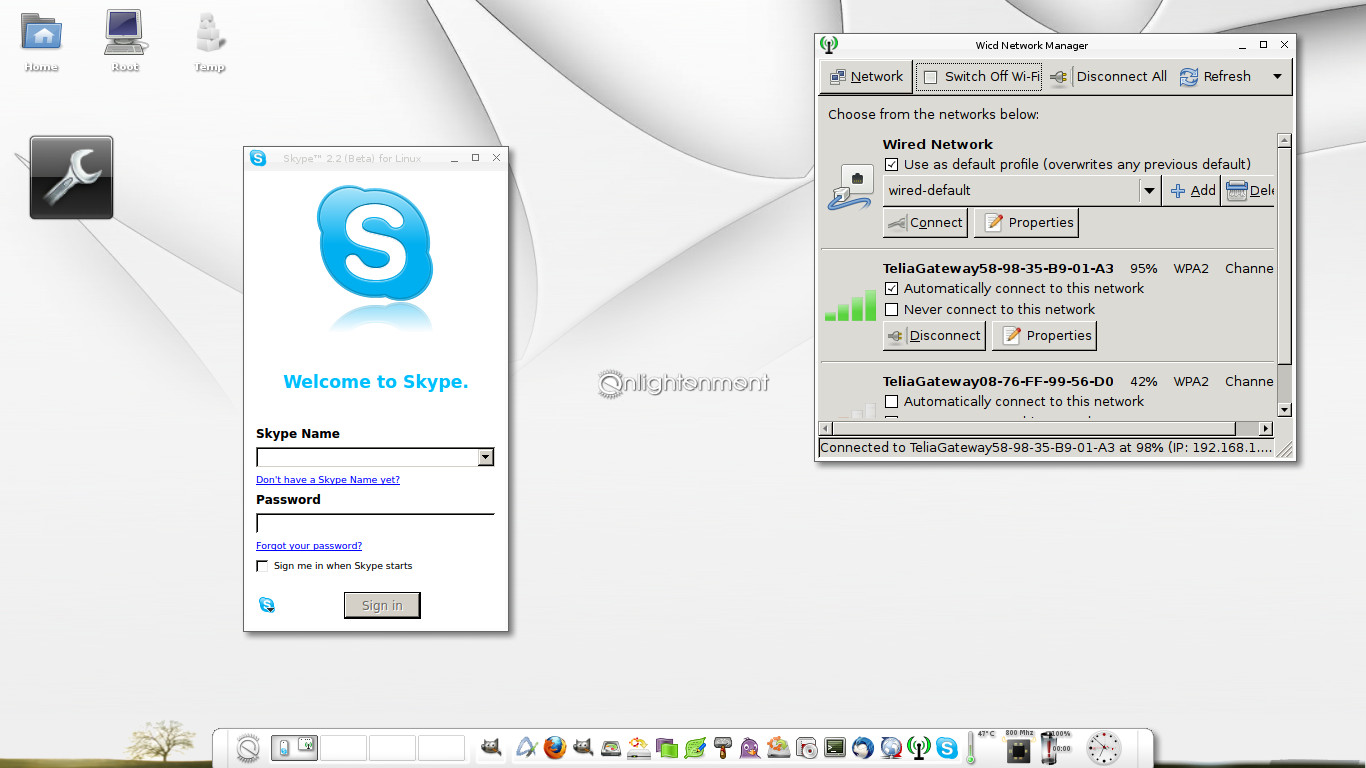1366x768 pixels.
Task: Click Don't have a Skype Name yet link
Action: tap(328, 480)
